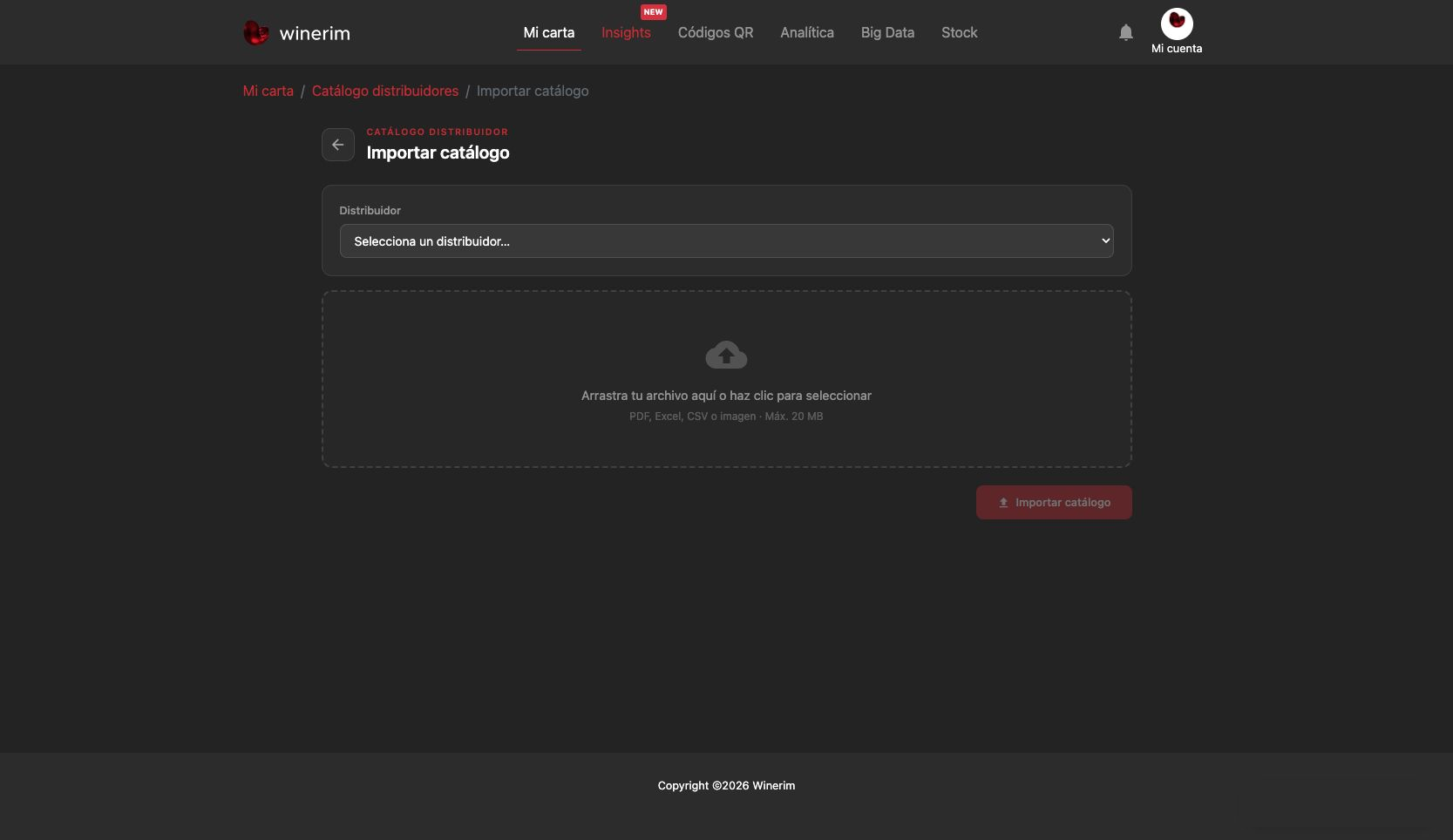1453x840 pixels.
Task: Click the cloud upload icon
Action: click(x=726, y=355)
